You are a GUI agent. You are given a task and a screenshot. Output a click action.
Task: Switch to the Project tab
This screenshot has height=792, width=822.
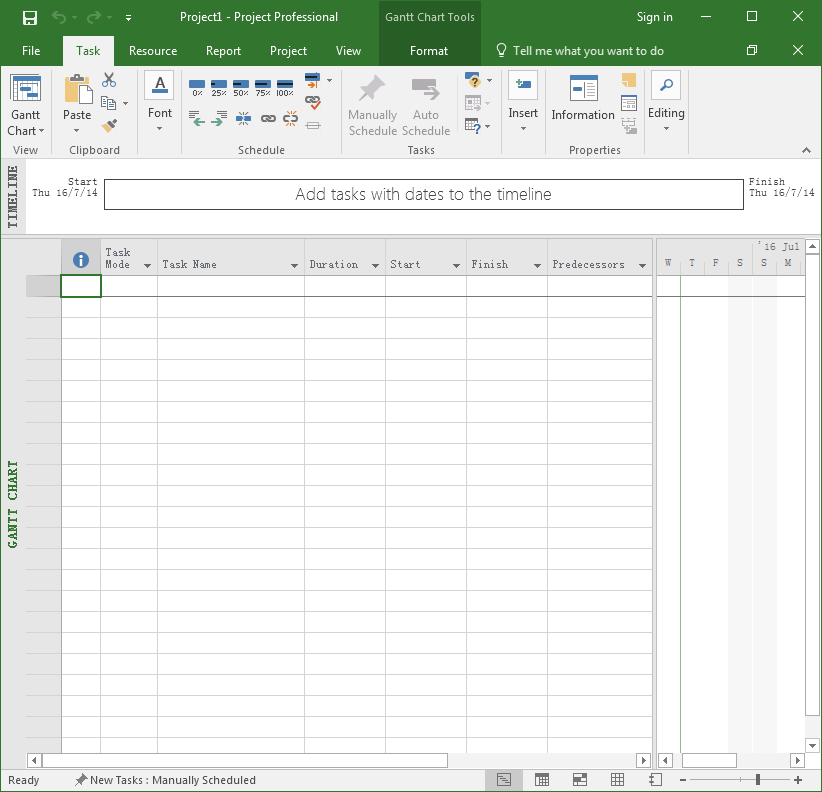coord(288,51)
